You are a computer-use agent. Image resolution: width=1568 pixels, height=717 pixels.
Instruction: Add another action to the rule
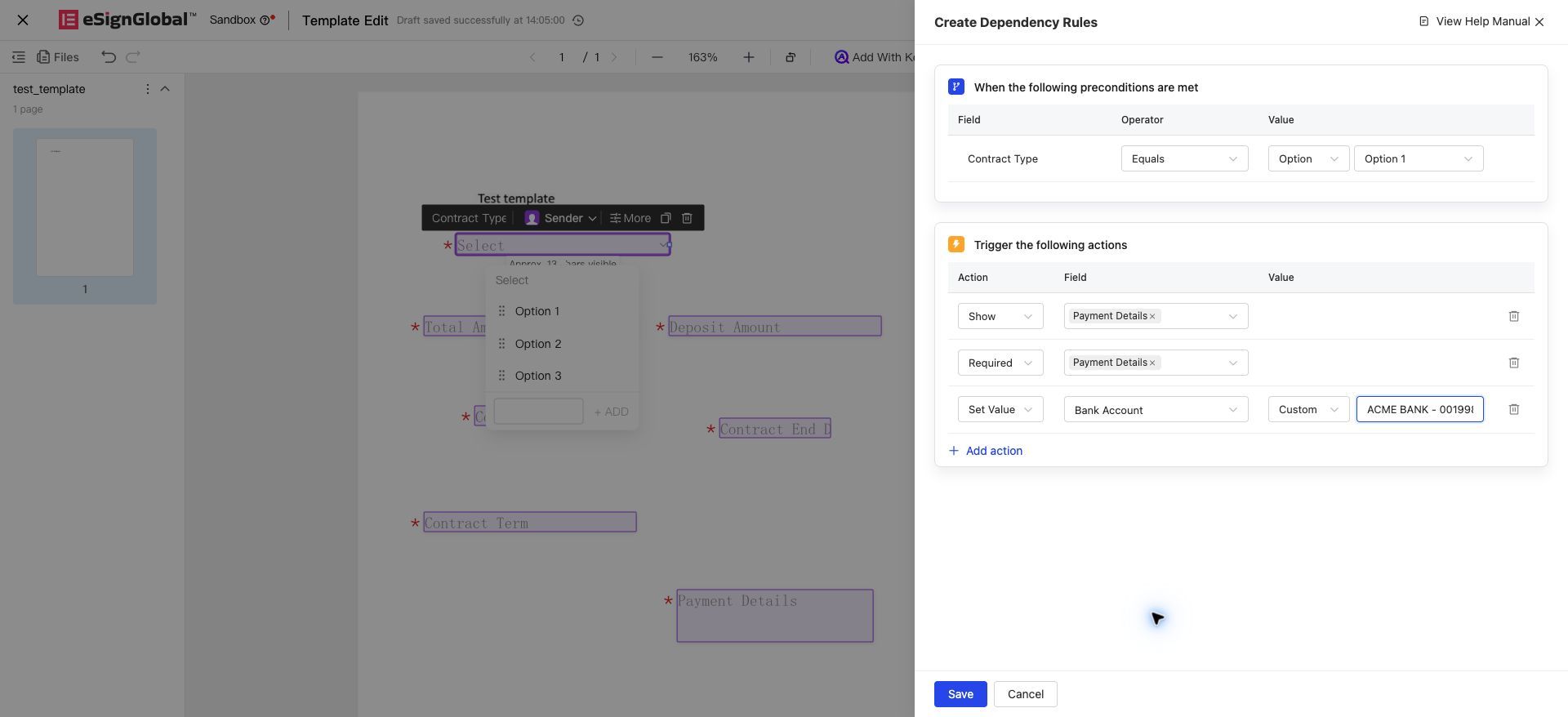pos(986,451)
